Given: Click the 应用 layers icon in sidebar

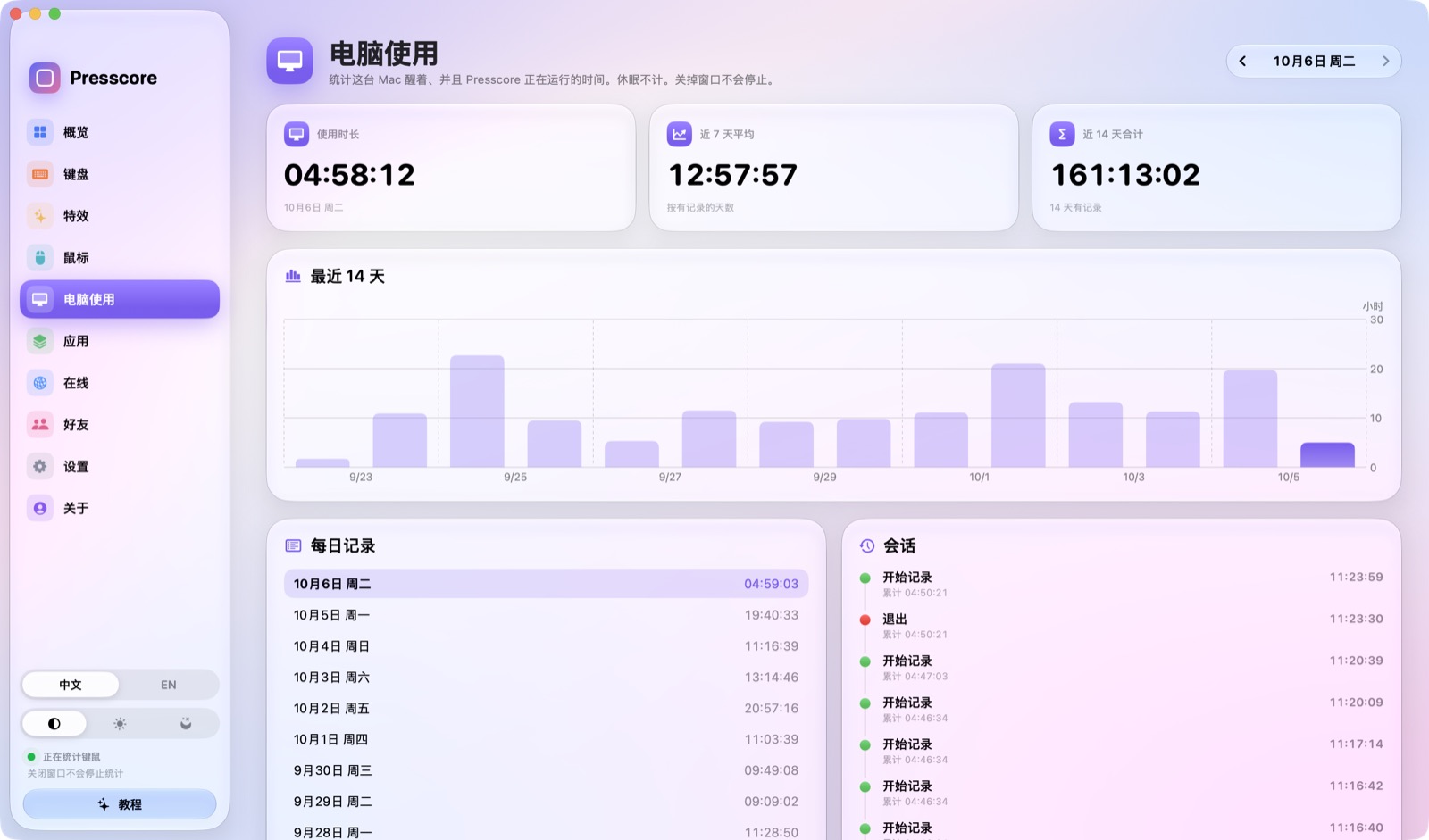Looking at the screenshot, I should [40, 341].
